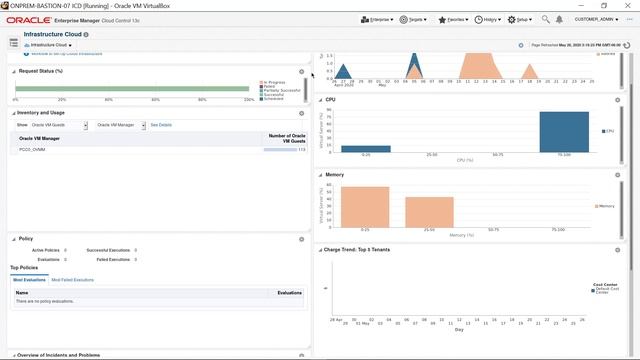
Task: Open the Oracle VM Manager grouping dropdown
Action: 121,125
